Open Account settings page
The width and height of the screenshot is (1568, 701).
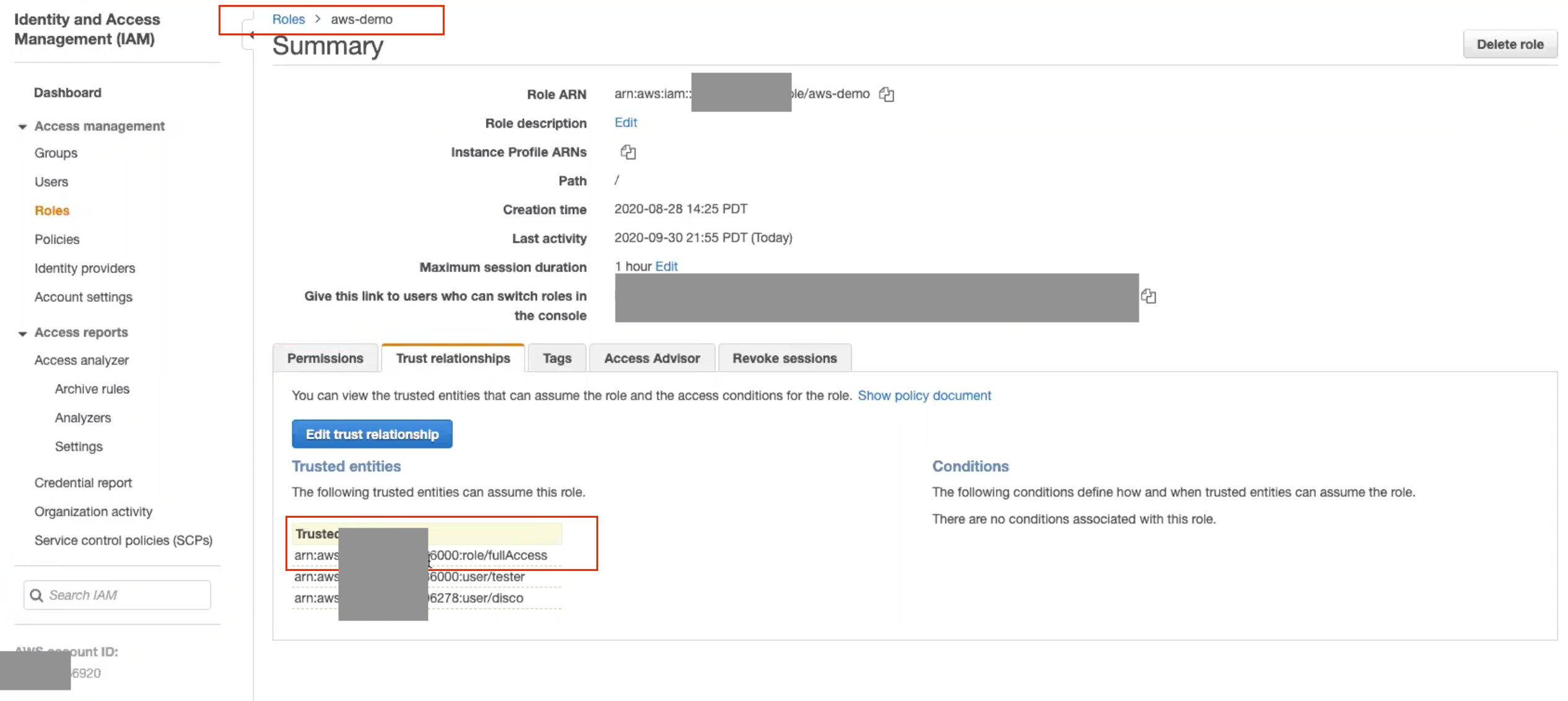point(84,297)
